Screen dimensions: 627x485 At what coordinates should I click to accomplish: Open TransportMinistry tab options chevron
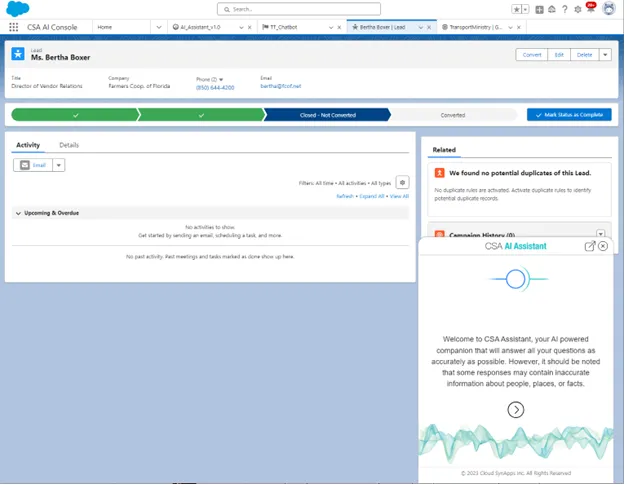pos(512,28)
